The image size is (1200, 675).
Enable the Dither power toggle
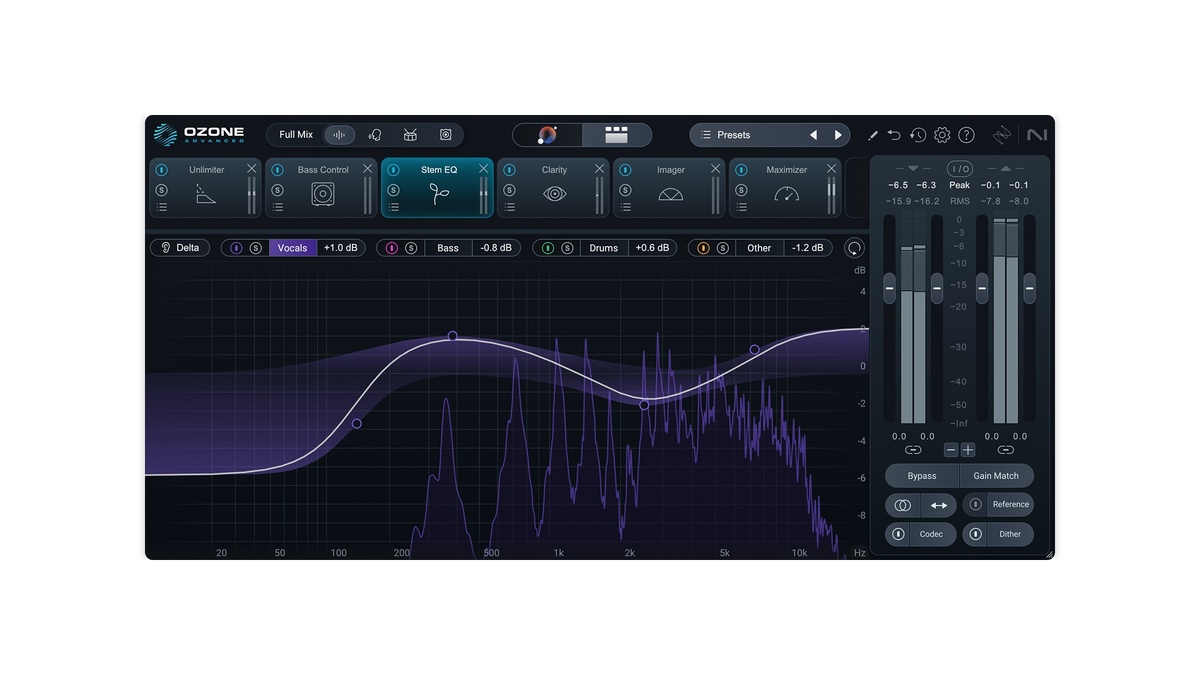[x=975, y=534]
